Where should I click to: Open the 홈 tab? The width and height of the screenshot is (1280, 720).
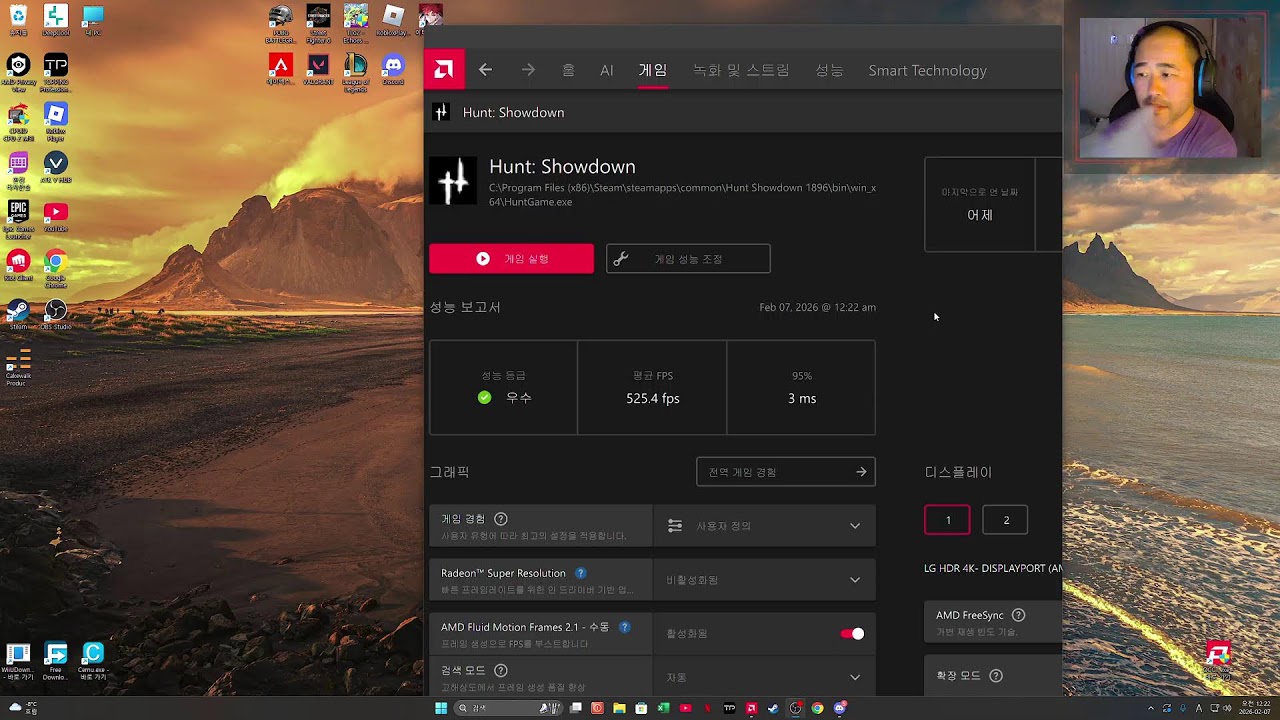[x=568, y=70]
